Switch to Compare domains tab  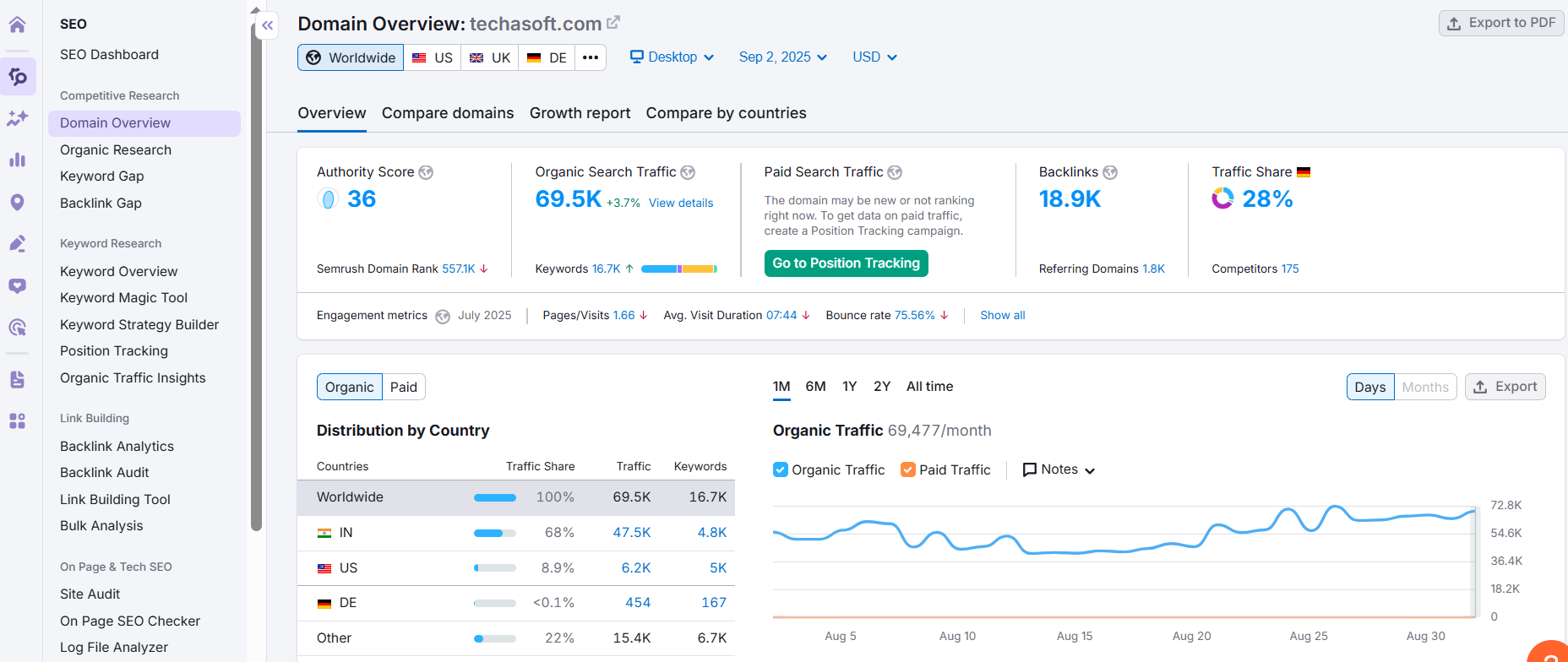[x=448, y=113]
